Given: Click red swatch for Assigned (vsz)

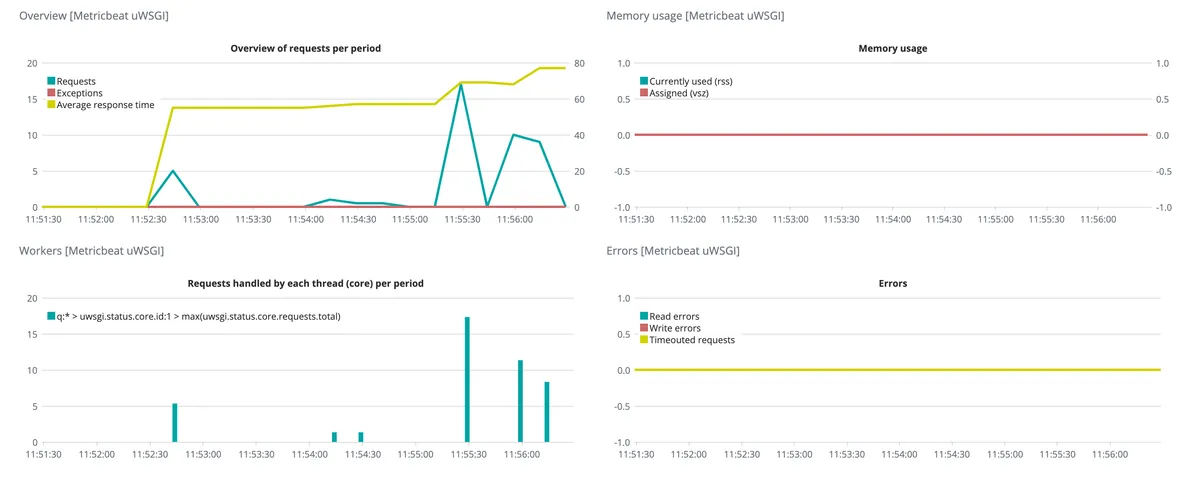Looking at the screenshot, I should 644,93.
